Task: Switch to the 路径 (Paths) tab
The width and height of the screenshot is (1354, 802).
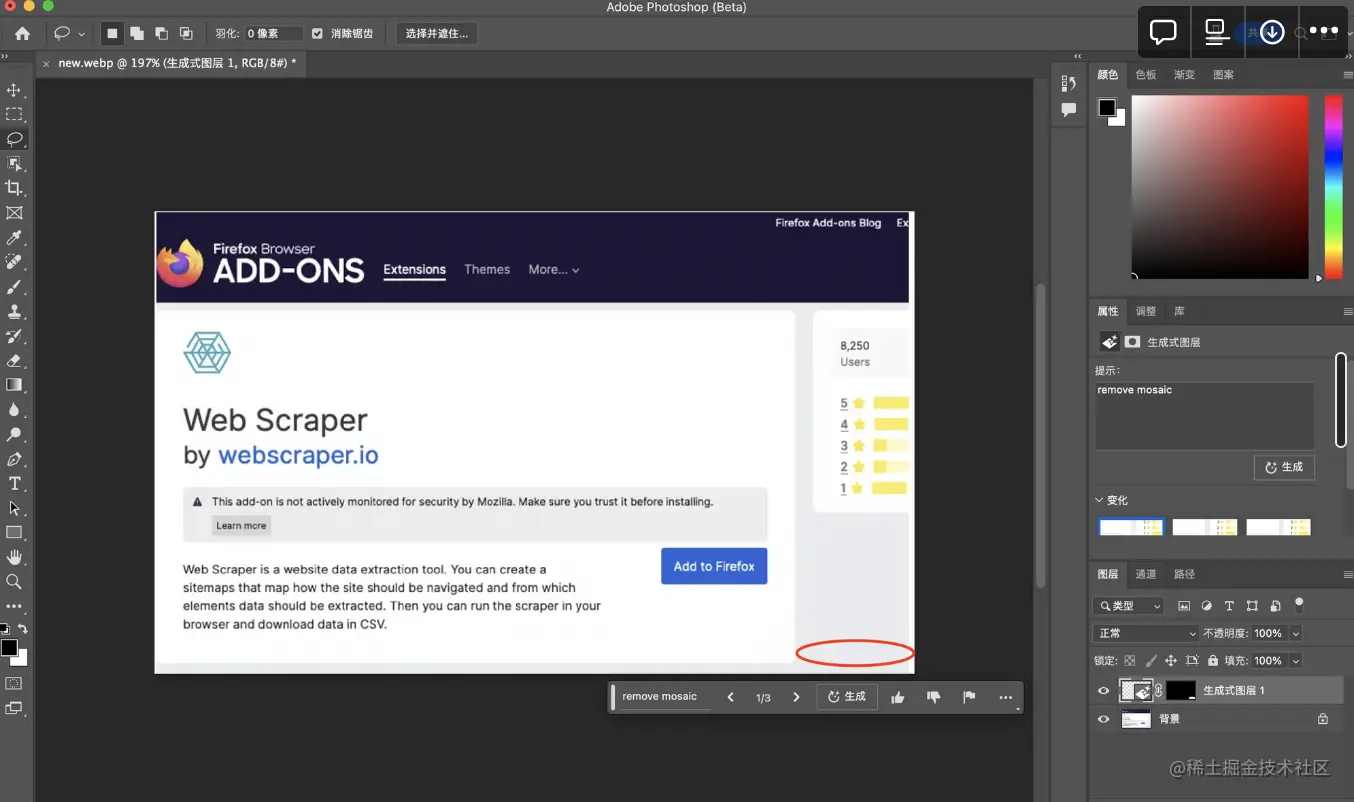Action: tap(1184, 574)
